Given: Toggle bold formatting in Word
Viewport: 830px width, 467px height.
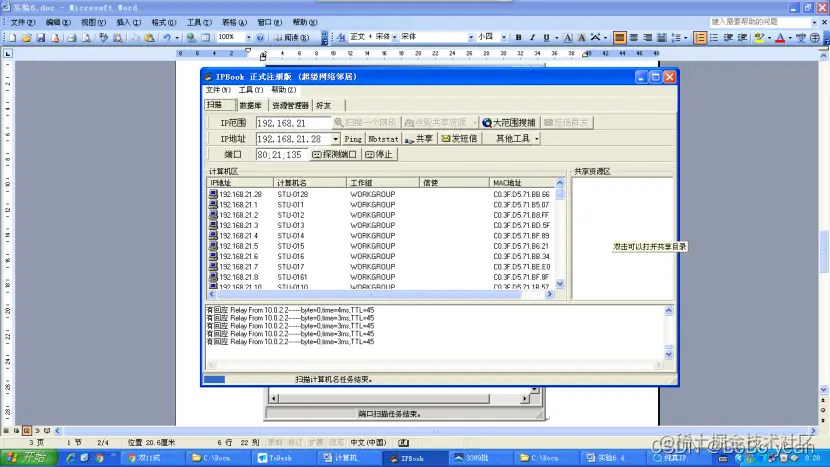Looking at the screenshot, I should 518,37.
